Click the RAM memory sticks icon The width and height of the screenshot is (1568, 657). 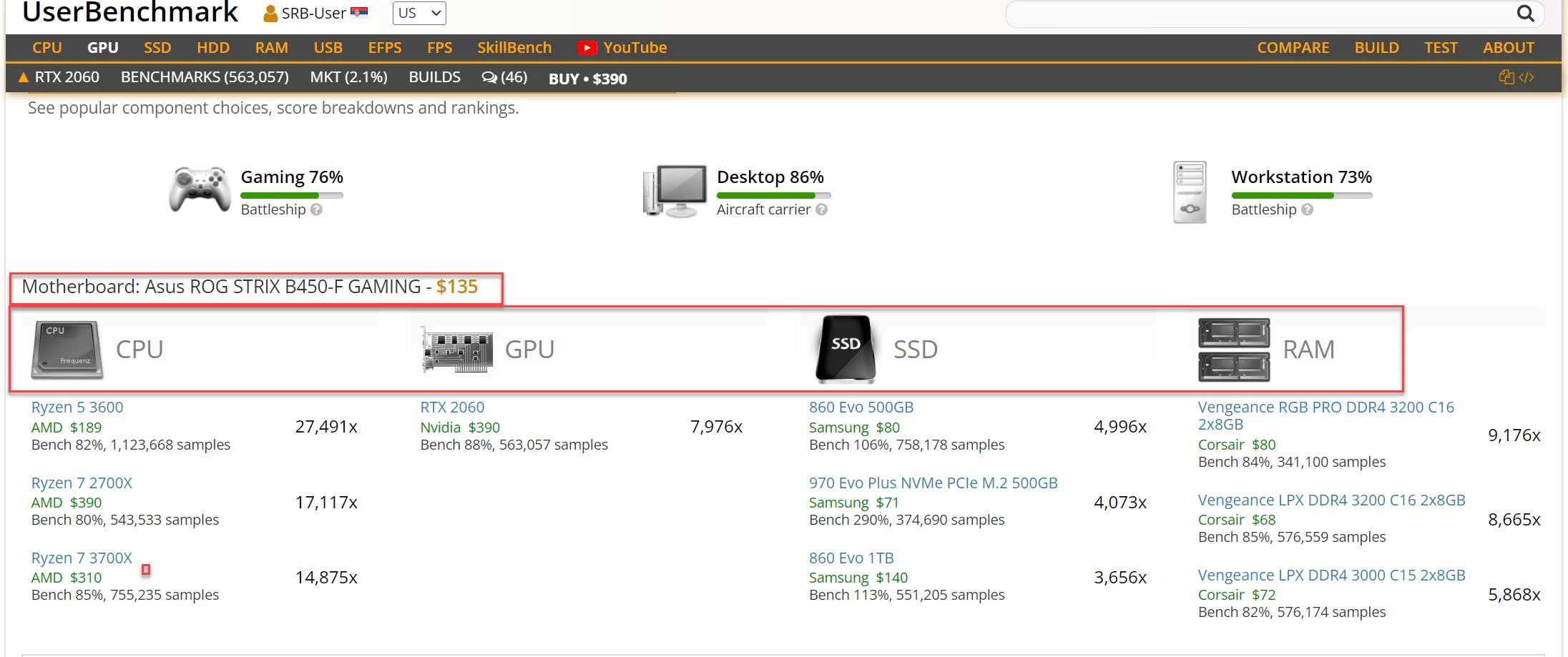[1234, 350]
